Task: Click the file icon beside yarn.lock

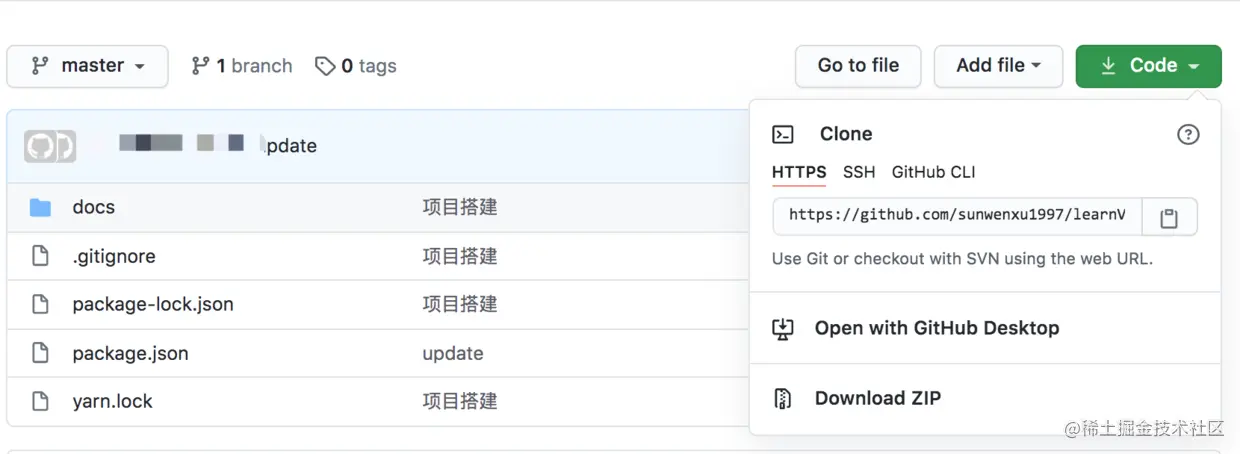Action: point(40,401)
